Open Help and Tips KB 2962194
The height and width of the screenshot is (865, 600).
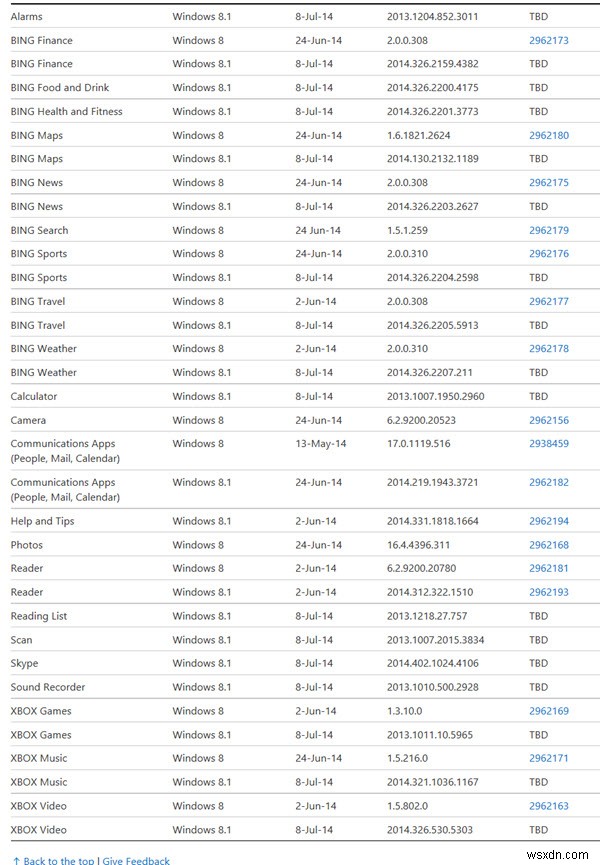point(548,522)
